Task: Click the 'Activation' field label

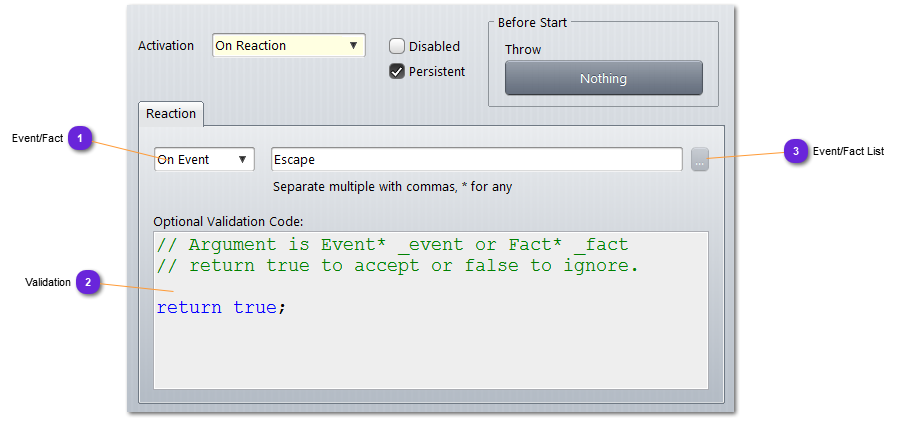Action: (166, 46)
